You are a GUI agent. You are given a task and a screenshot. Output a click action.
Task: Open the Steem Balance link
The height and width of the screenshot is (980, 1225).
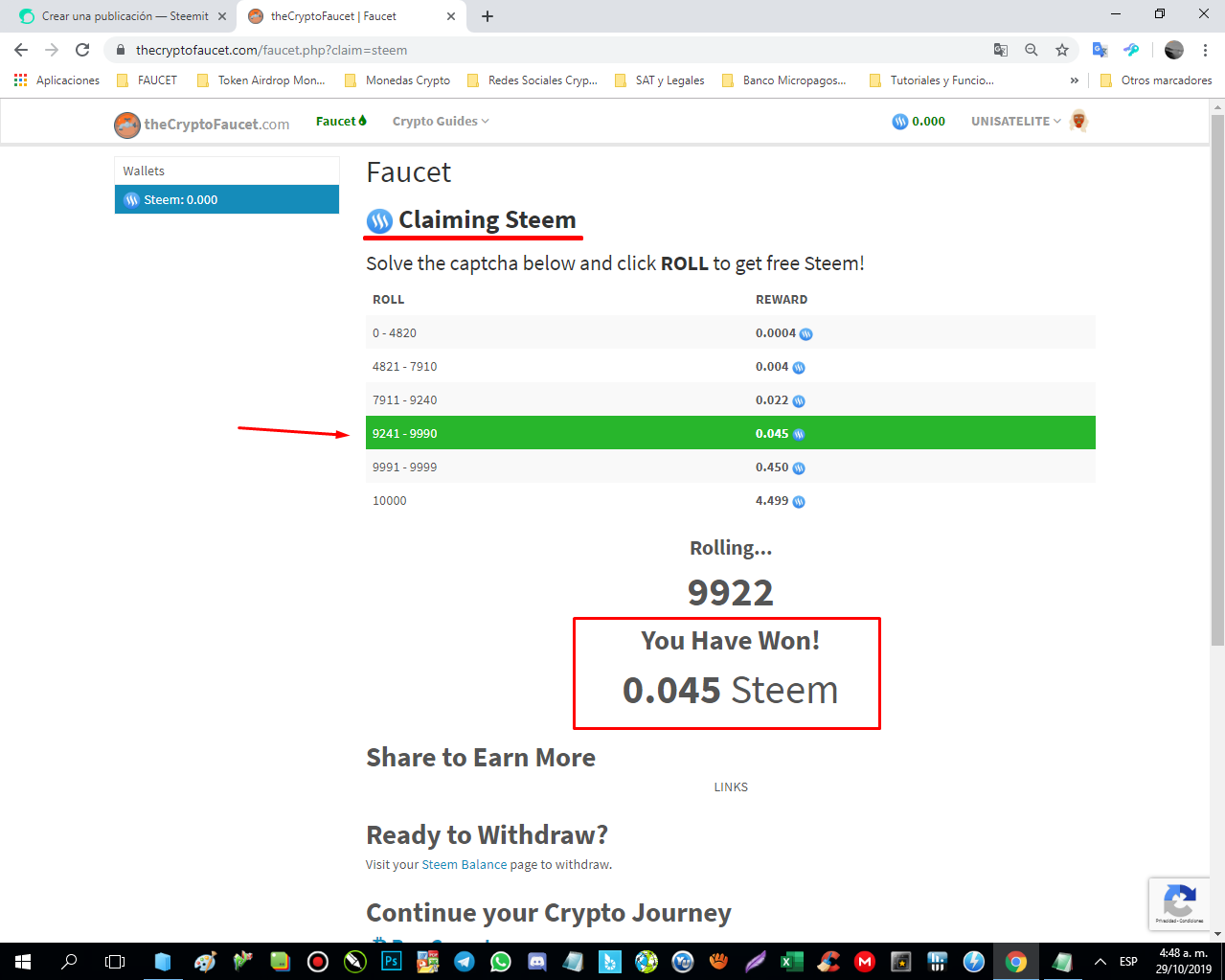coord(465,864)
